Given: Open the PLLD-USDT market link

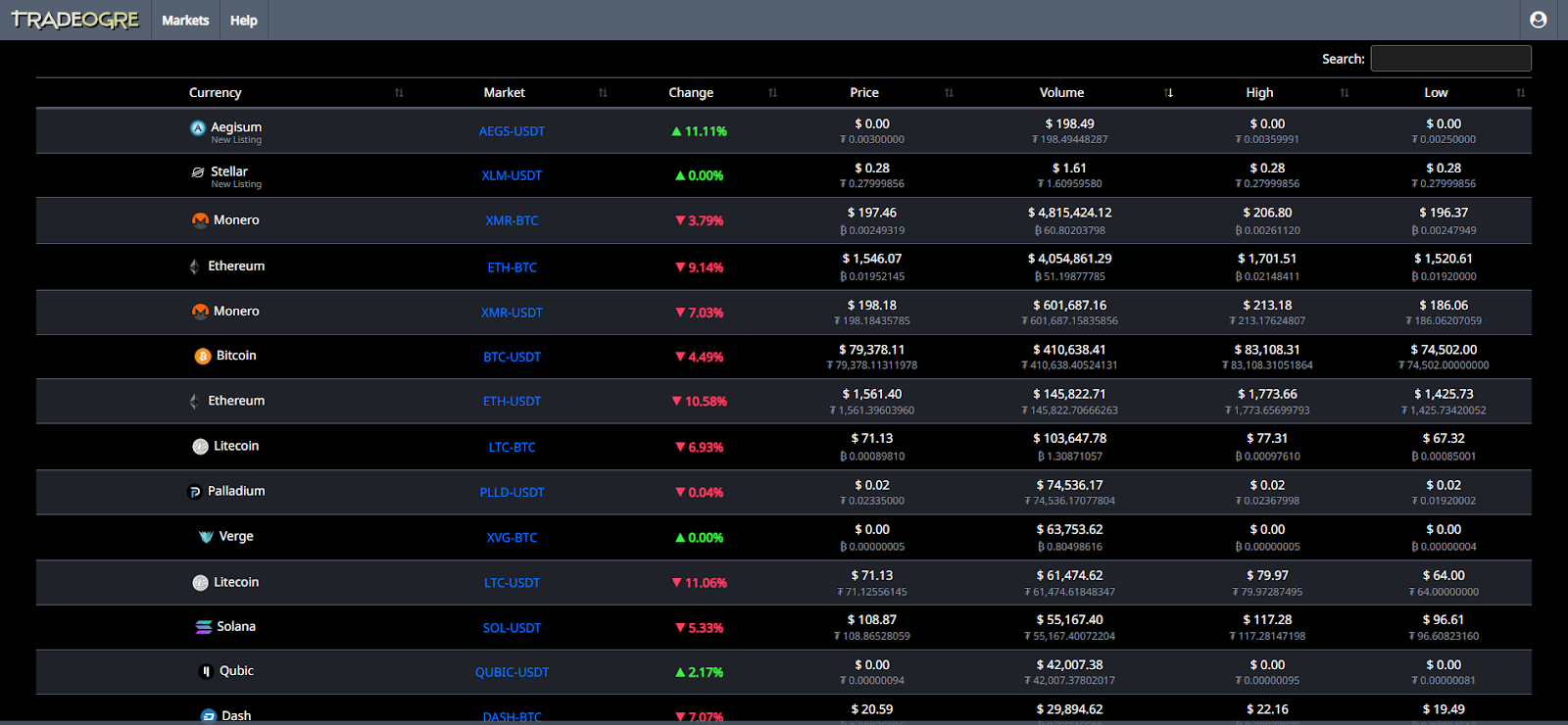Looking at the screenshot, I should (512, 492).
